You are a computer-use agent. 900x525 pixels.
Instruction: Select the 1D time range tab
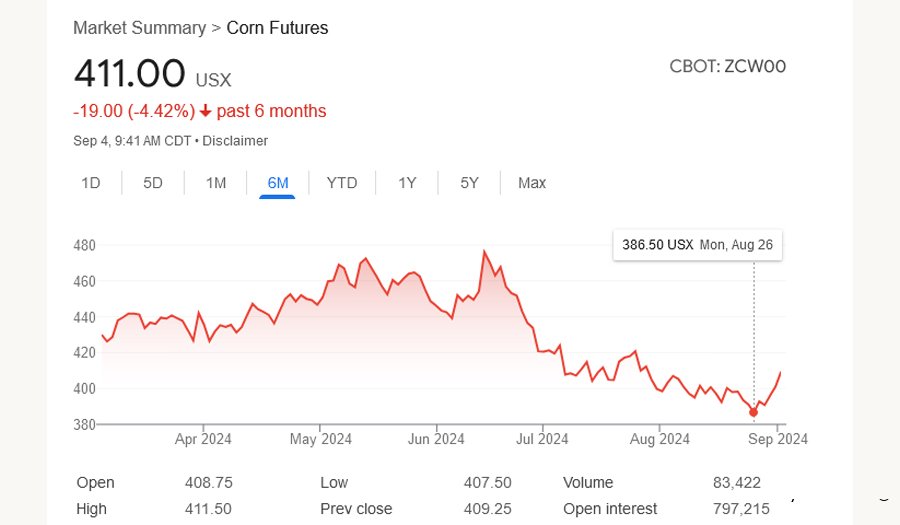coord(91,183)
